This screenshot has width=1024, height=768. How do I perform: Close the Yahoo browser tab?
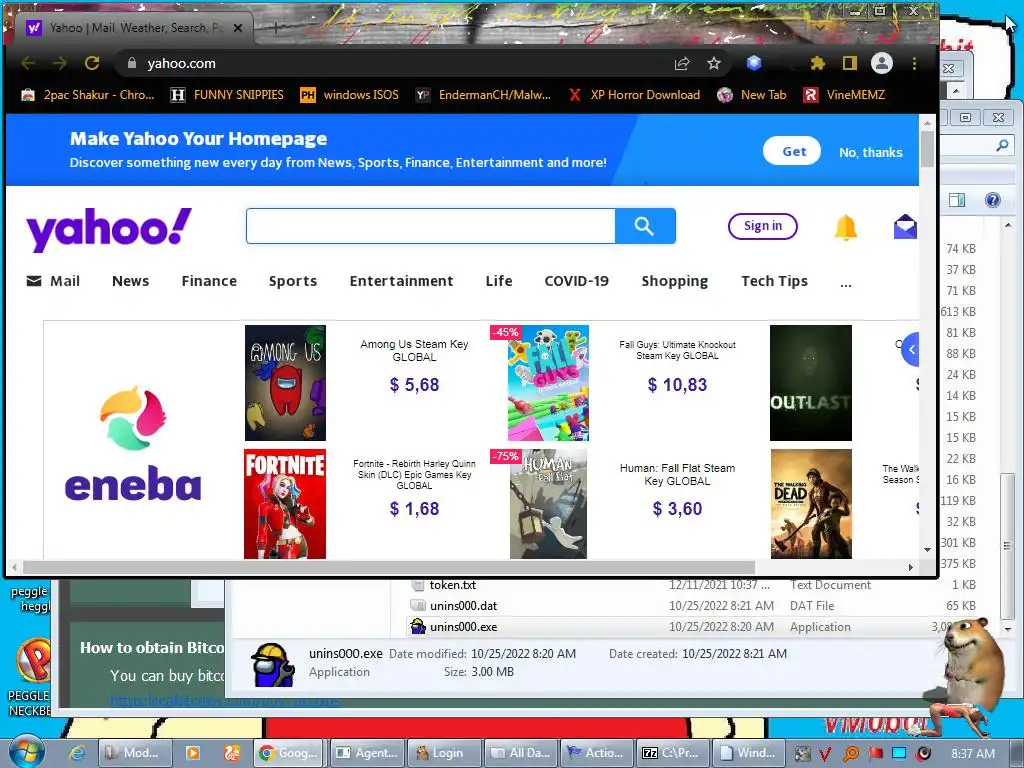pyautogui.click(x=238, y=28)
